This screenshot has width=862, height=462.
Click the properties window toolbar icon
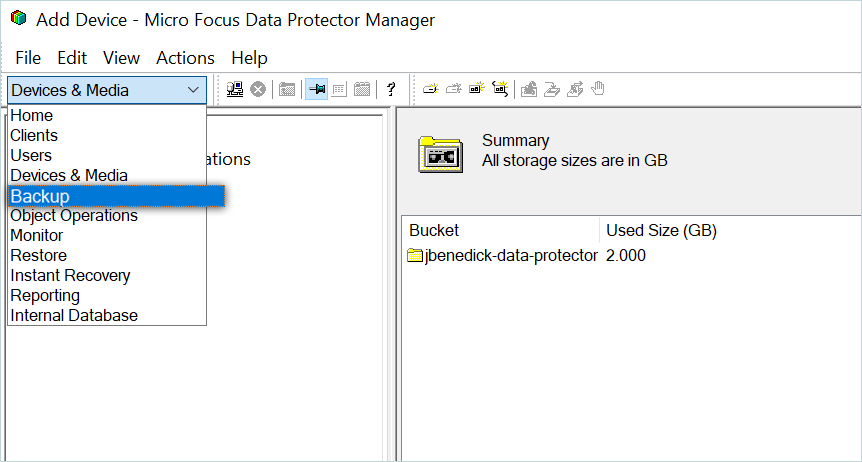(x=287, y=89)
